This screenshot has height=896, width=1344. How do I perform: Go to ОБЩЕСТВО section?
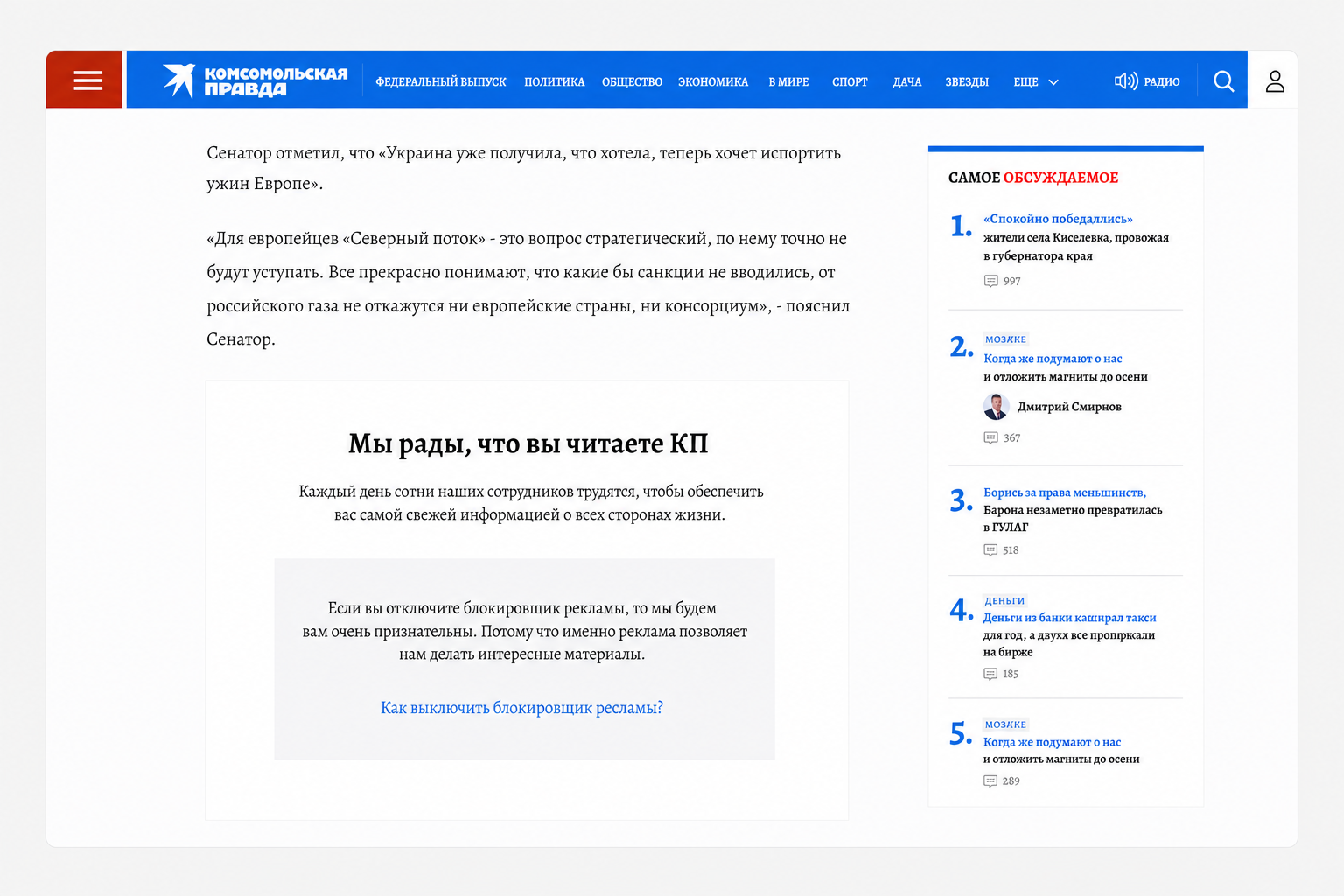(x=632, y=81)
